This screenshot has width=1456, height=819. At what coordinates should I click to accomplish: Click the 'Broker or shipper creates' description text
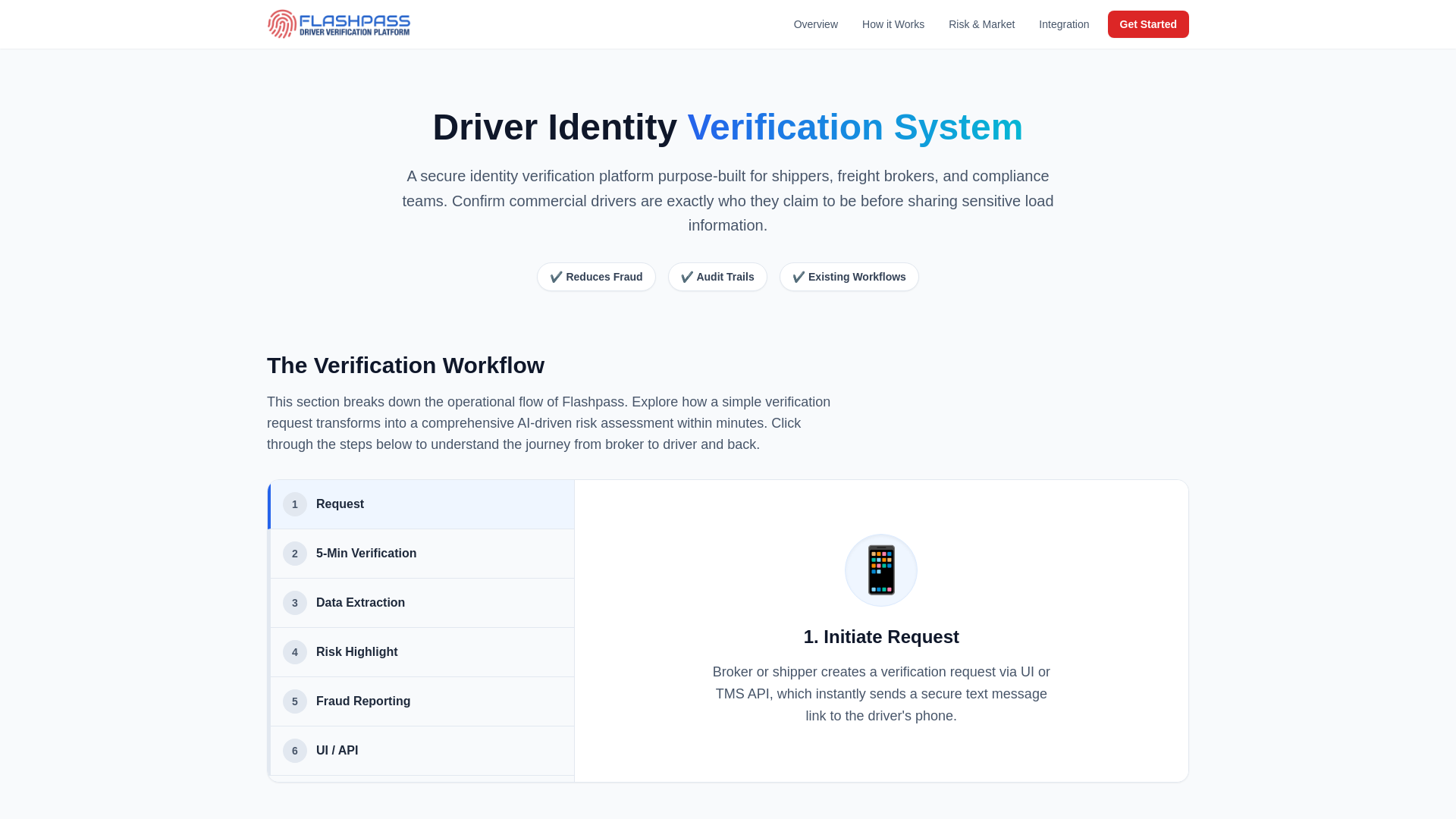881,694
